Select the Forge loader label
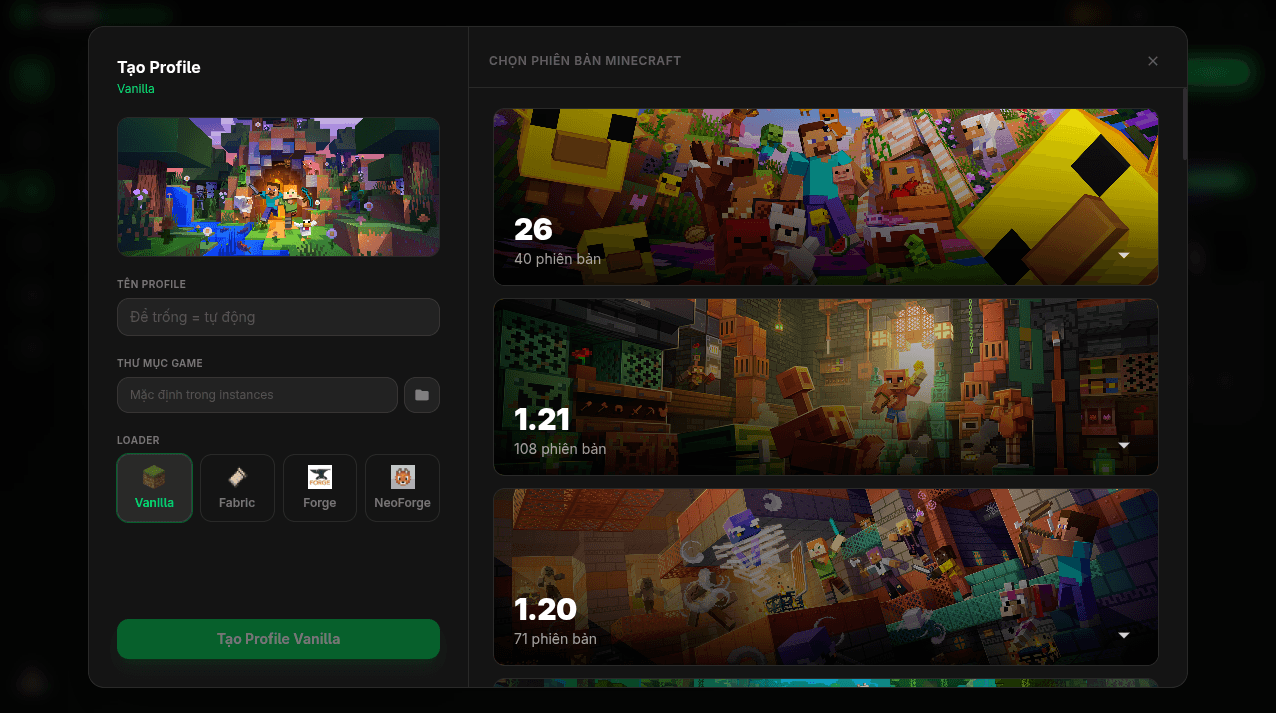The image size is (1276, 713). click(320, 503)
